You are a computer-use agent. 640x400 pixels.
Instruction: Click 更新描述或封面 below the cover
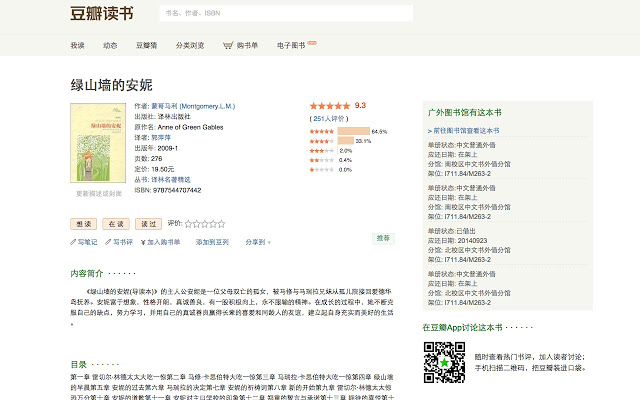[x=99, y=193]
